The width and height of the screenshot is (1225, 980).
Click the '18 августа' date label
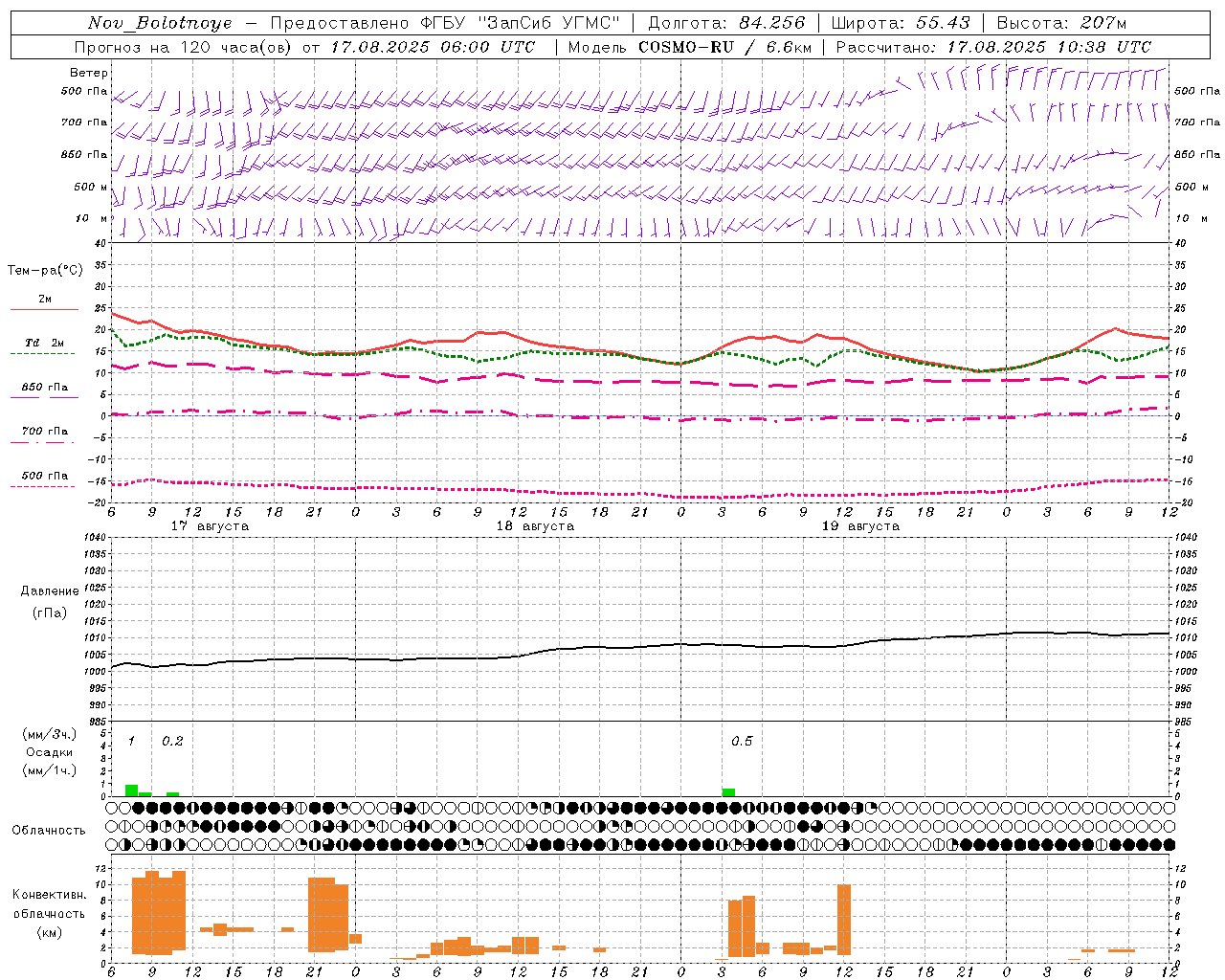click(535, 526)
